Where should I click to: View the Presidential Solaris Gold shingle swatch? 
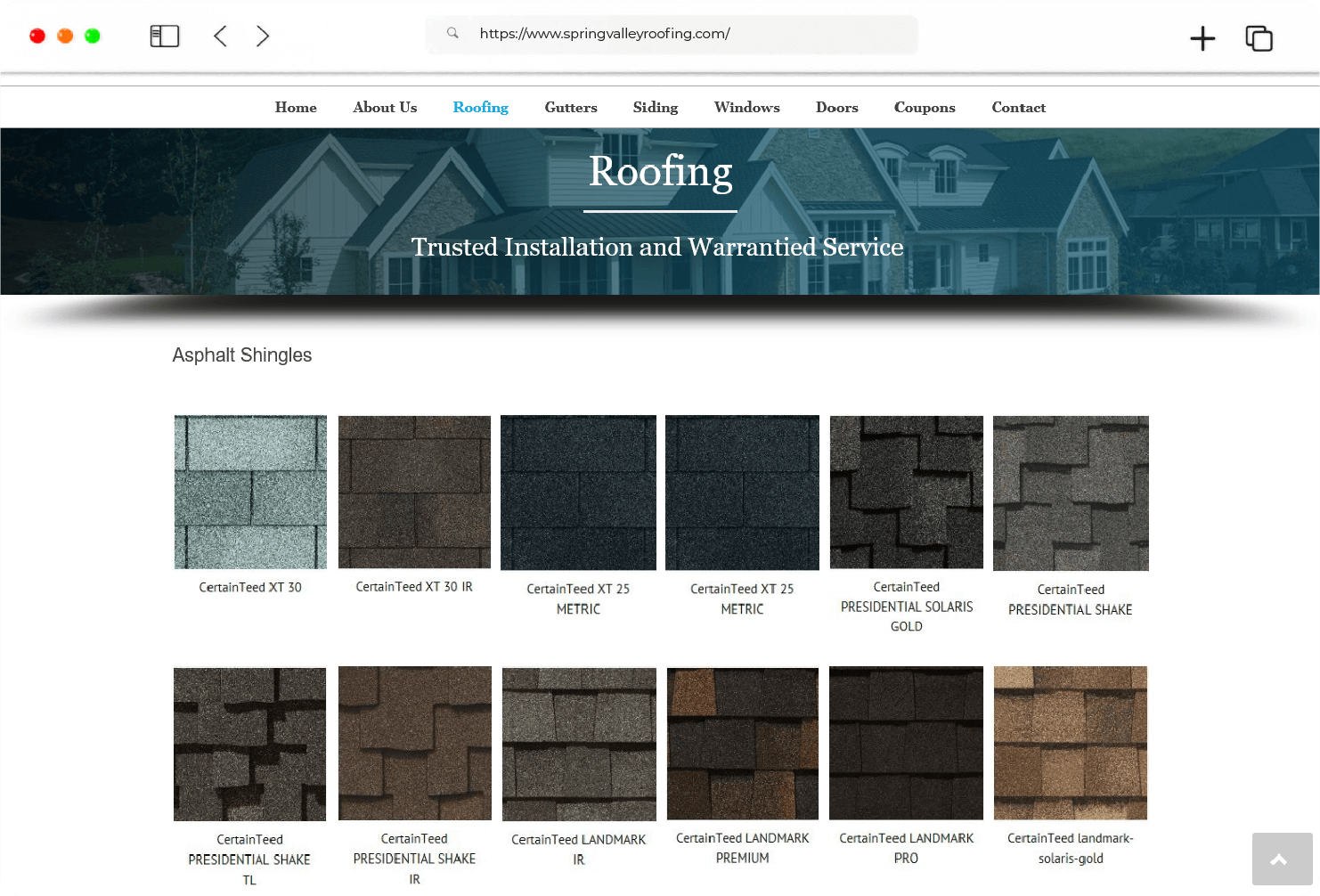pos(906,492)
